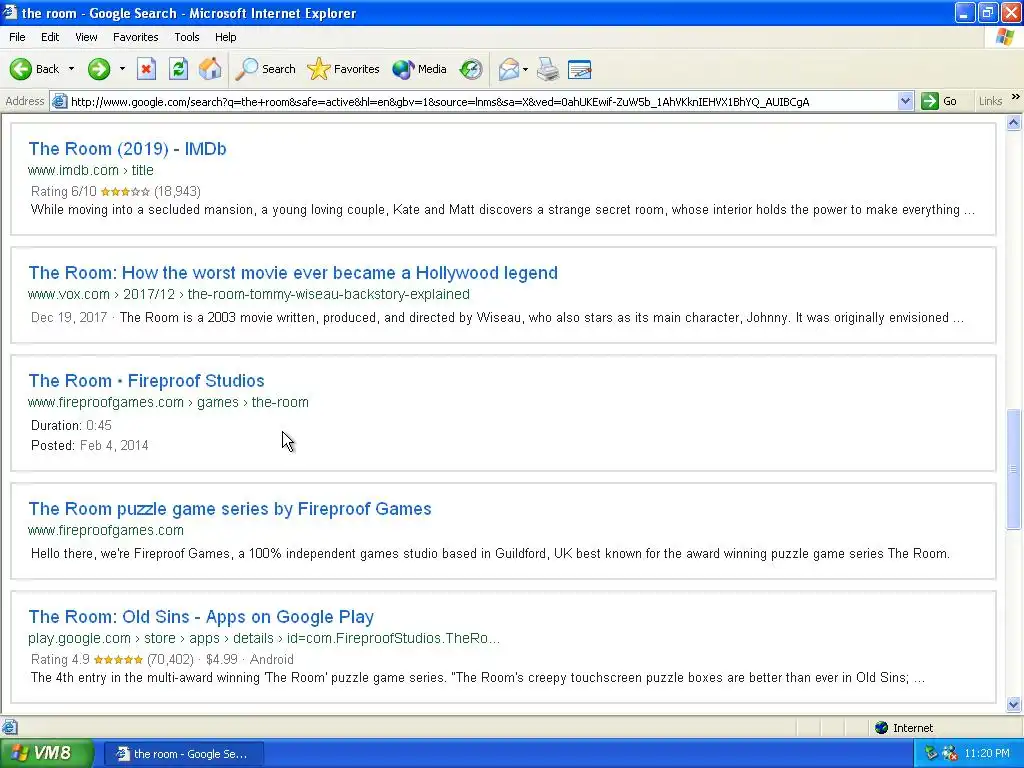Click the Edit page toolbar icon
This screenshot has width=1024, height=768.
point(579,69)
